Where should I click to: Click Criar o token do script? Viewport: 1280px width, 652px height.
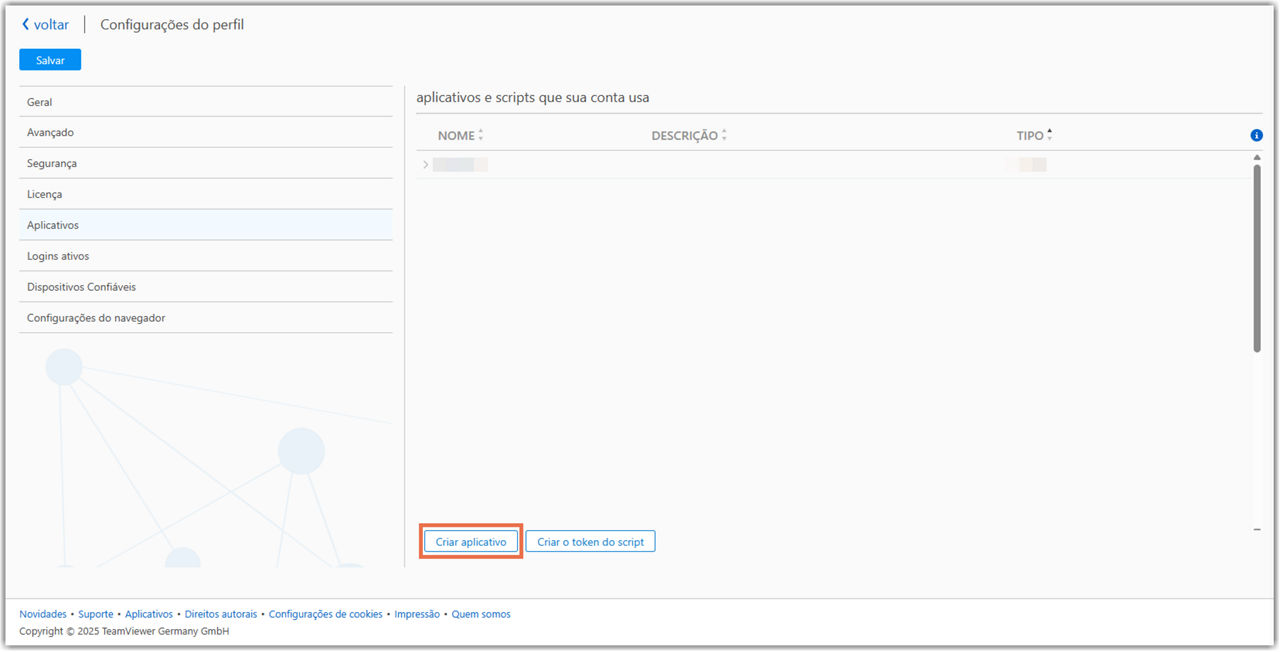coord(590,542)
